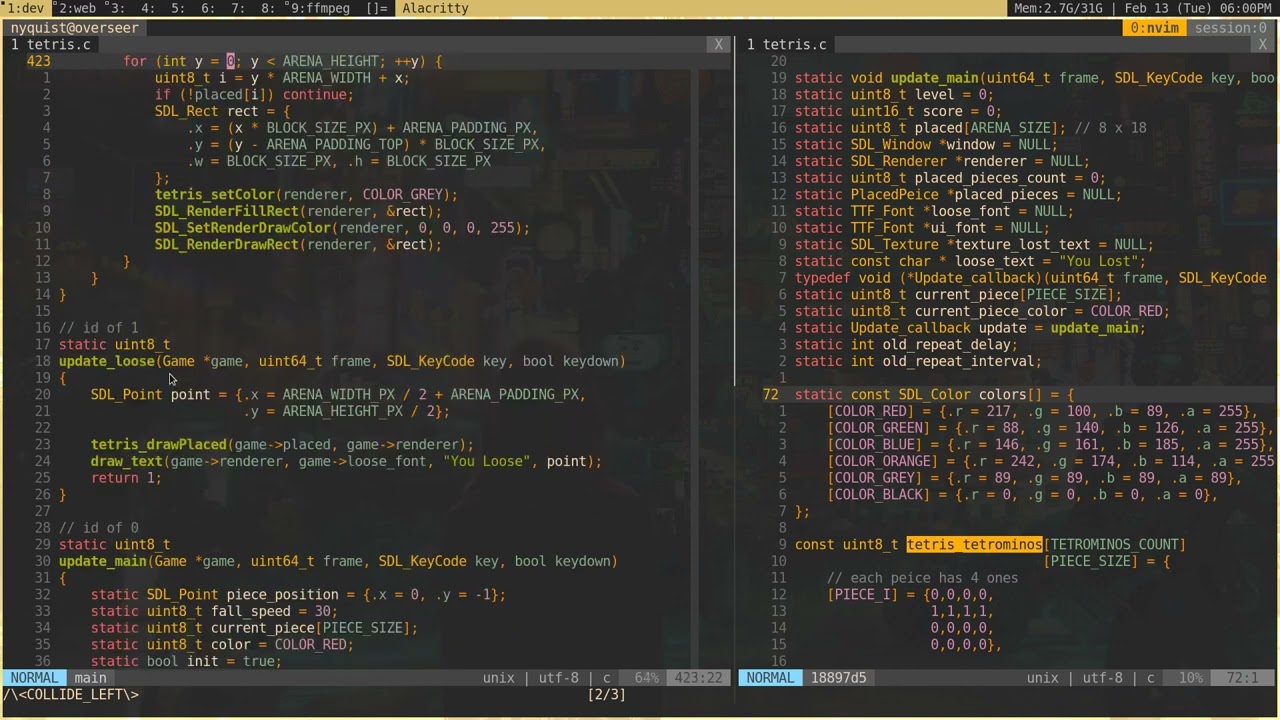Click the 'static bool init = true;' line
1280x720 pixels.
point(186,661)
